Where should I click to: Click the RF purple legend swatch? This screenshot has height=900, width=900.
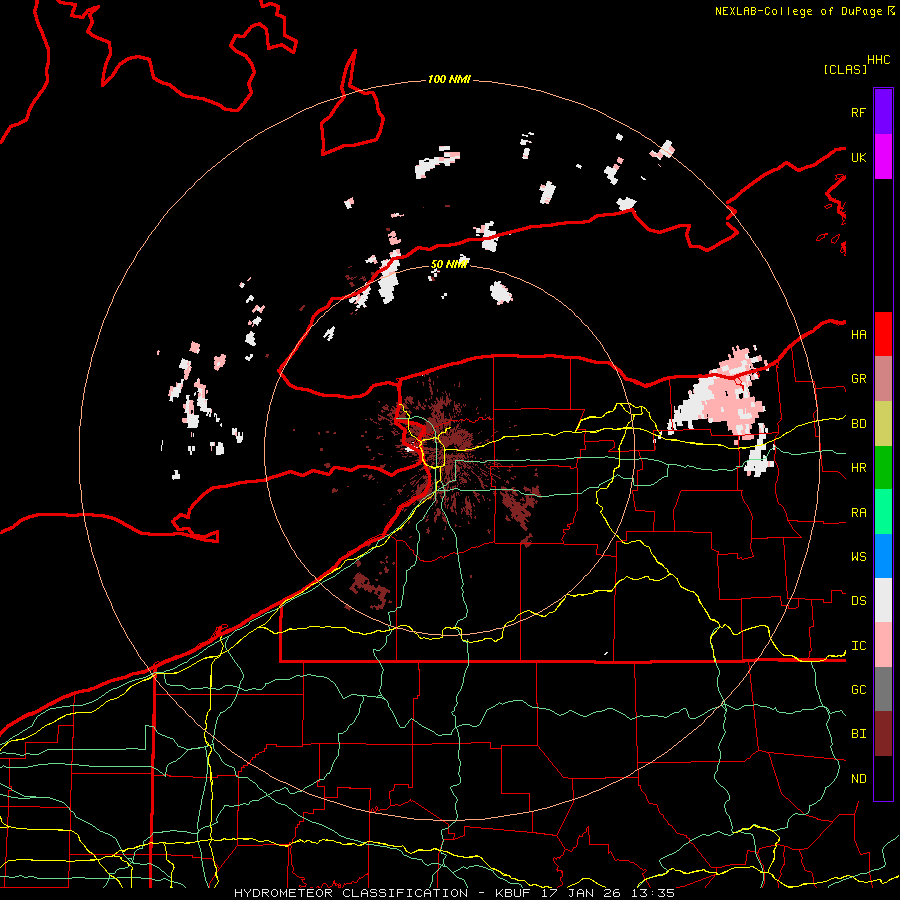[883, 112]
